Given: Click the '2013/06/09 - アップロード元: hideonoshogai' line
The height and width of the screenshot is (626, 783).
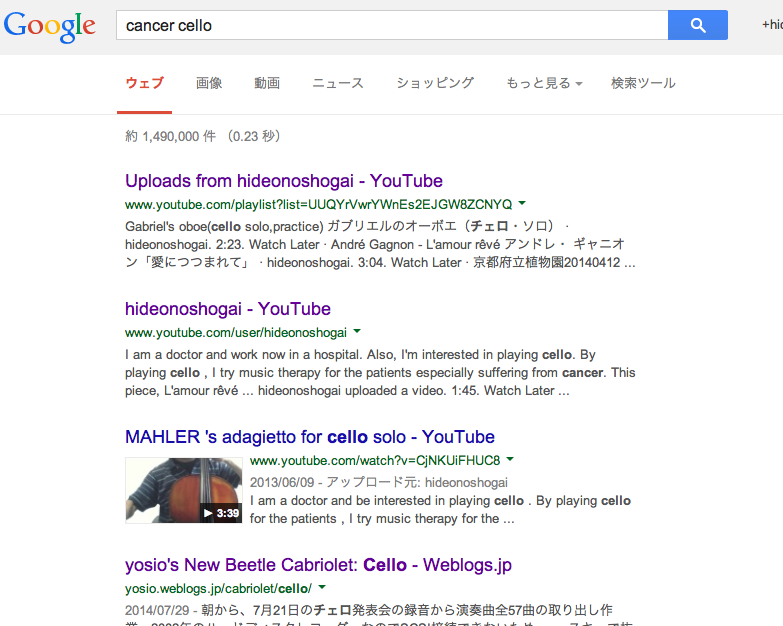Looking at the screenshot, I should (379, 482).
